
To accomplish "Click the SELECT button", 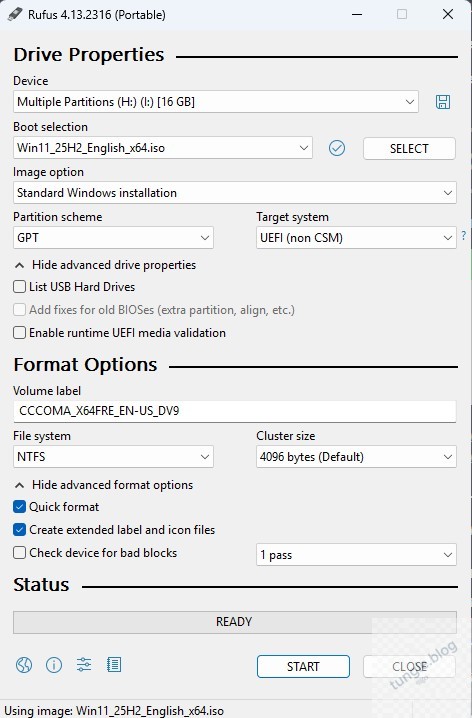I will 409,148.
